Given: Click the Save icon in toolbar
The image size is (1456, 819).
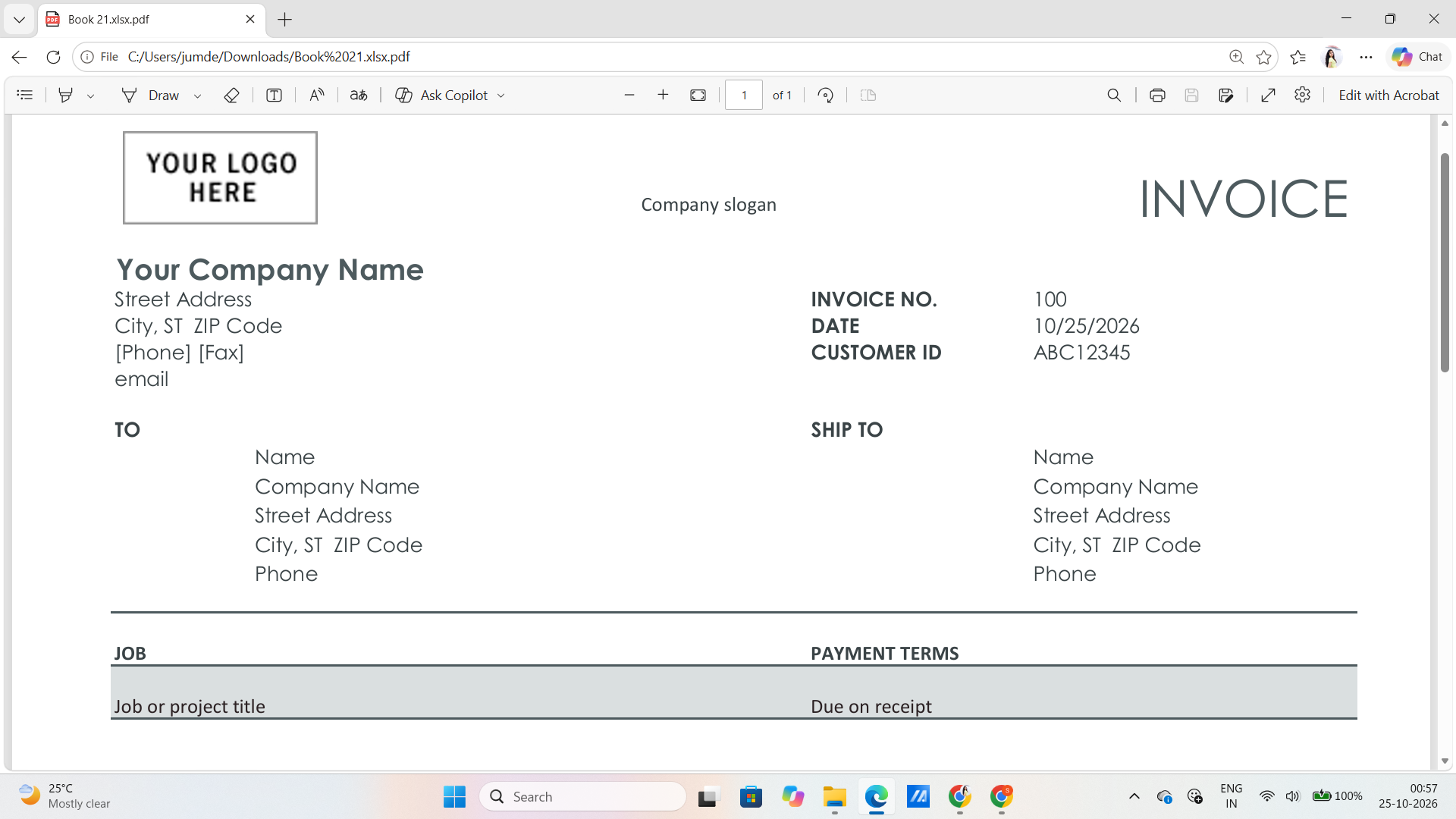Looking at the screenshot, I should click(x=1191, y=95).
